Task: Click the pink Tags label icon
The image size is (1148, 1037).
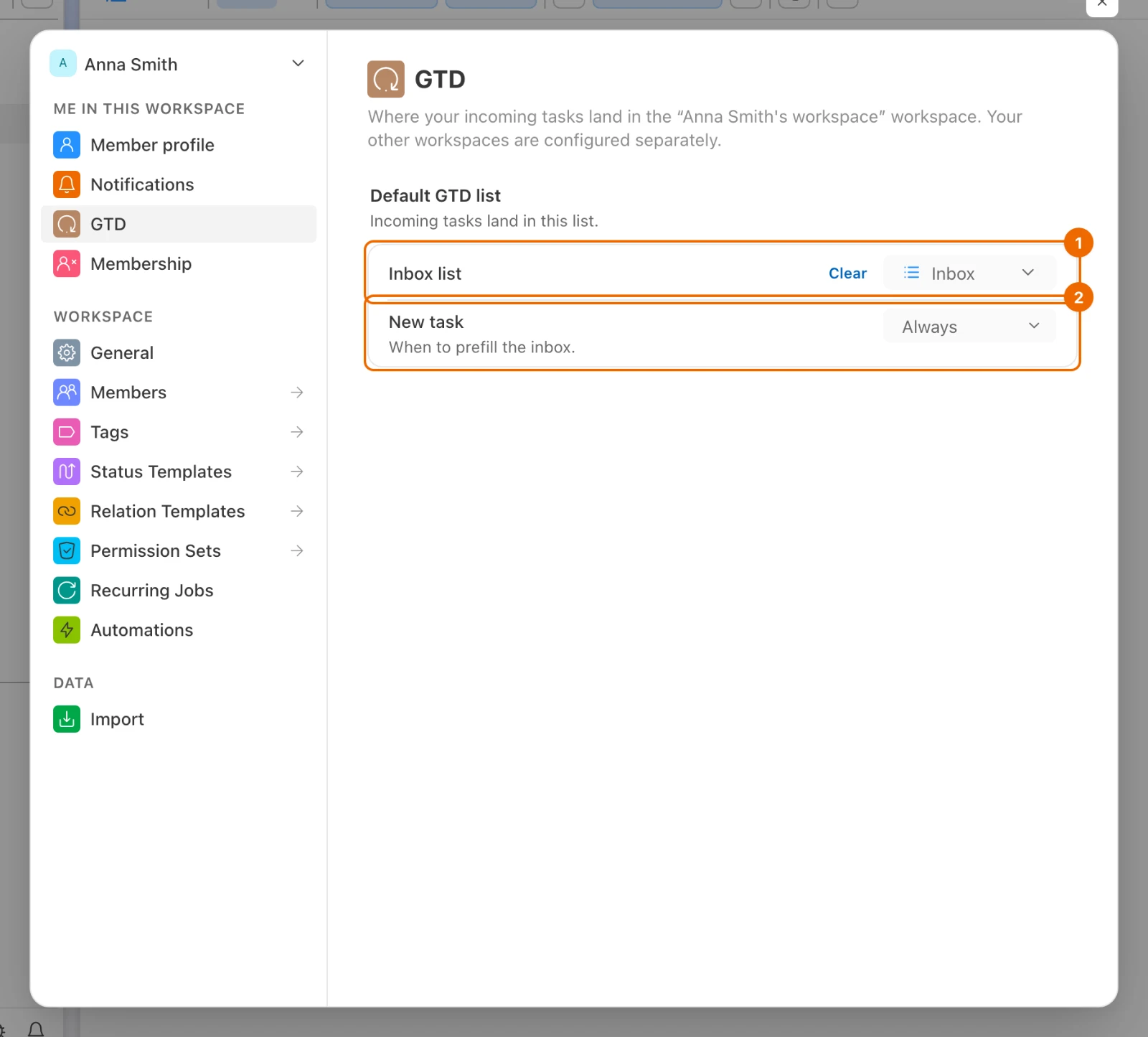Action: 67,432
